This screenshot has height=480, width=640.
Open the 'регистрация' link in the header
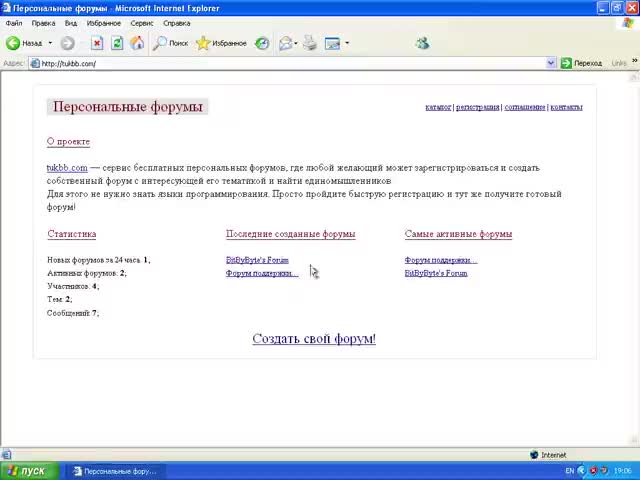477,107
